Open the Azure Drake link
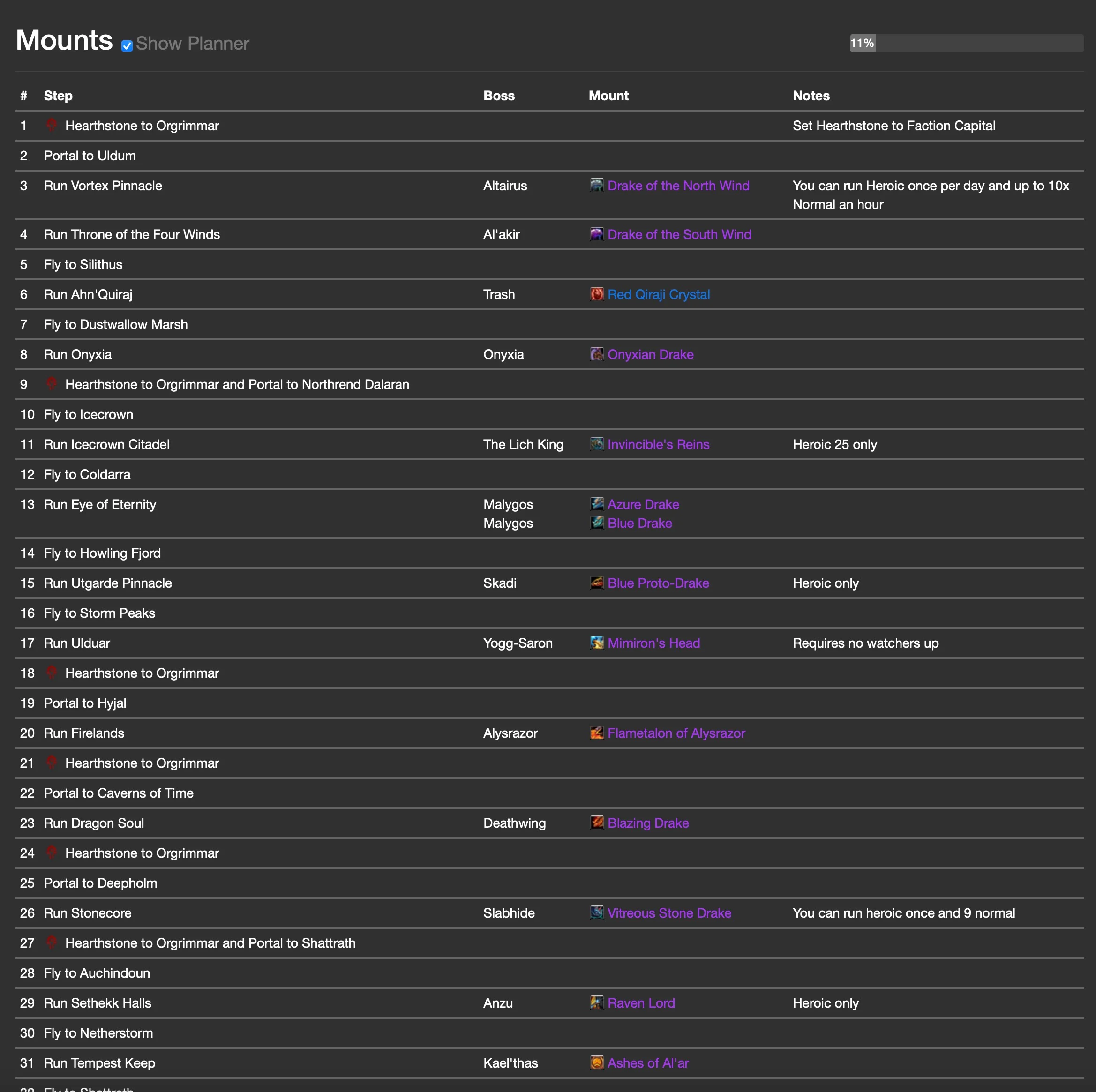The height and width of the screenshot is (1092, 1096). coord(643,504)
